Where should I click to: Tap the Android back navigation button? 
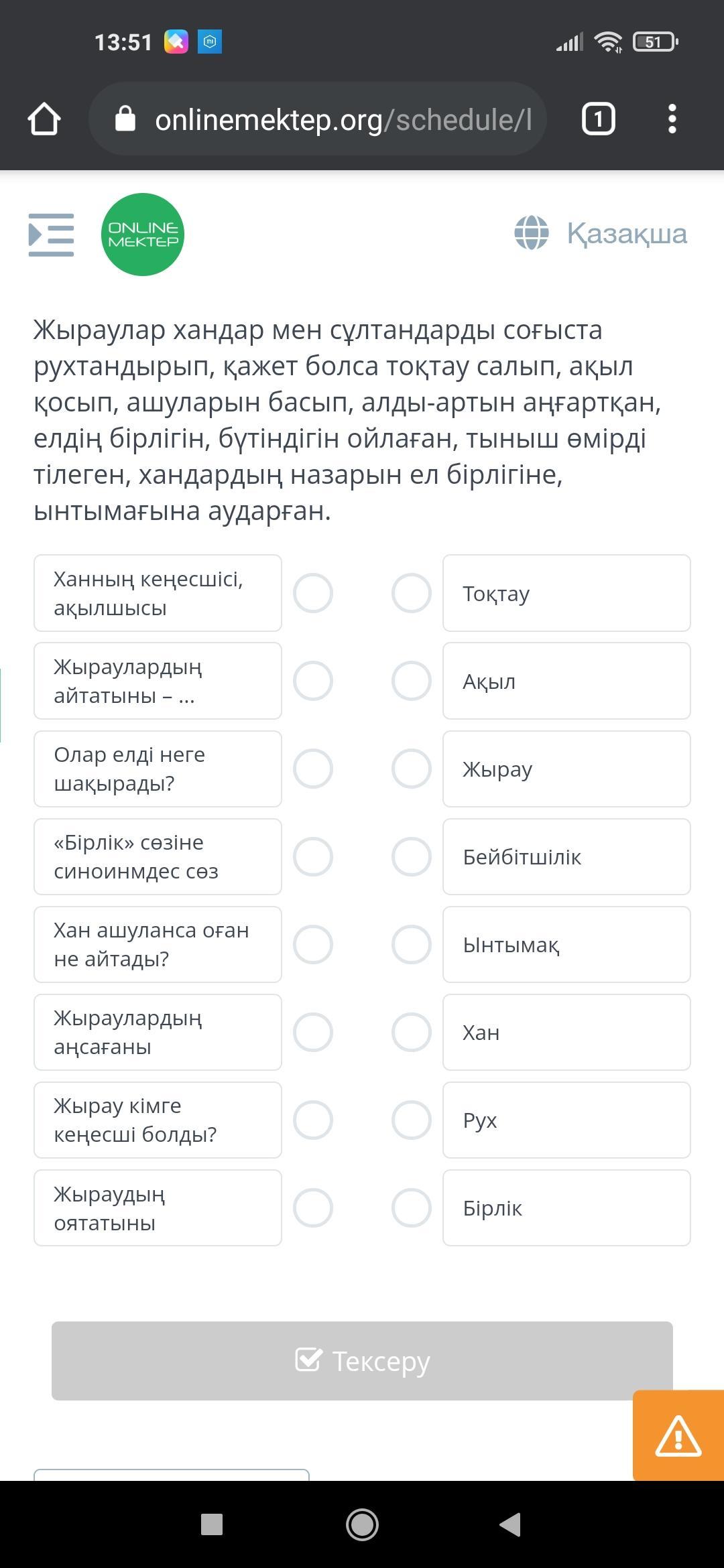[x=510, y=1524]
